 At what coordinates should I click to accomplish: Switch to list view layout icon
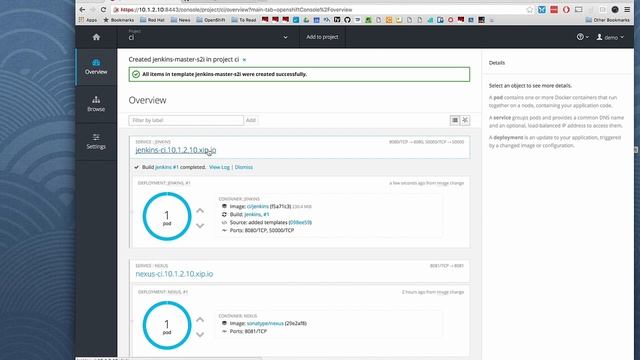(454, 120)
